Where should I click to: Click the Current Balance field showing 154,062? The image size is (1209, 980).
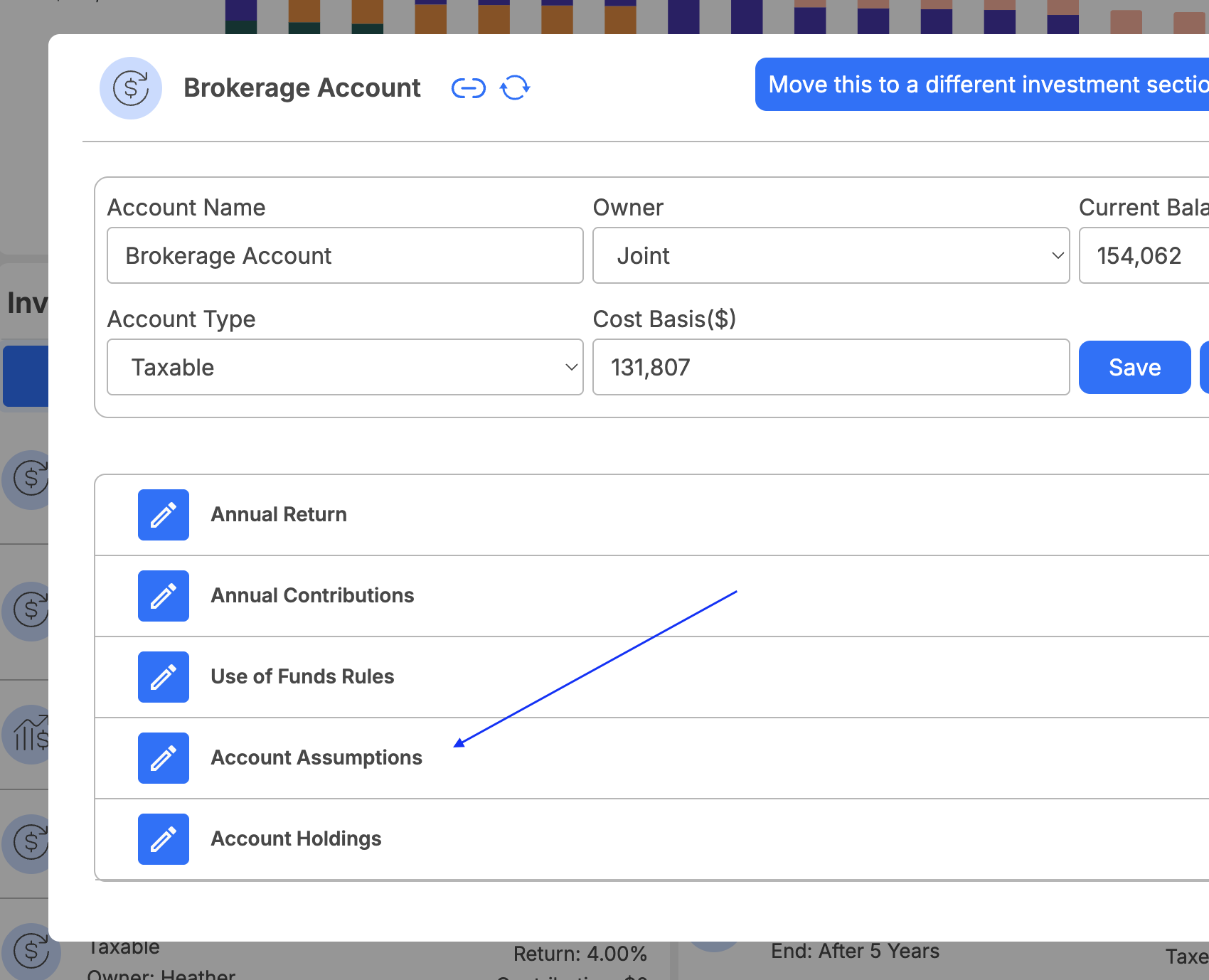pyautogui.click(x=1144, y=255)
